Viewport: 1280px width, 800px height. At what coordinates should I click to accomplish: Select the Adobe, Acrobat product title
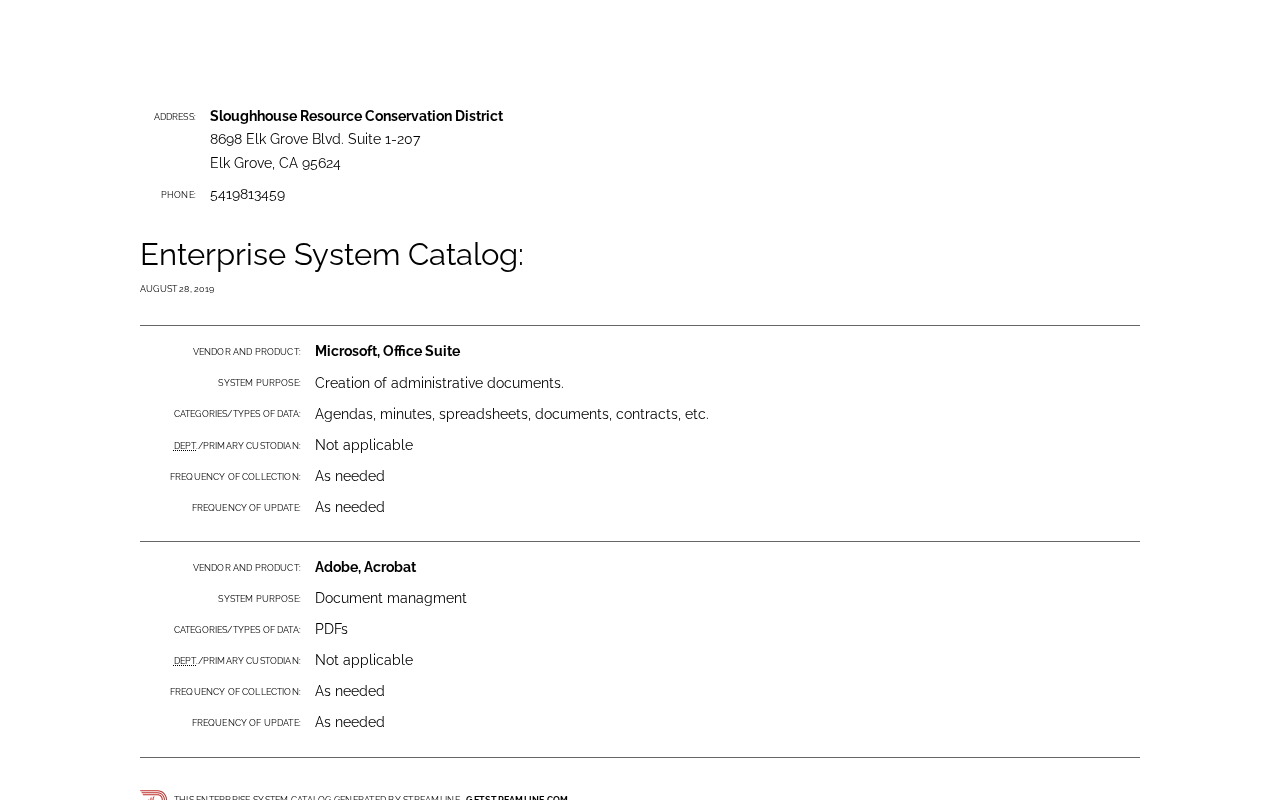coord(365,567)
